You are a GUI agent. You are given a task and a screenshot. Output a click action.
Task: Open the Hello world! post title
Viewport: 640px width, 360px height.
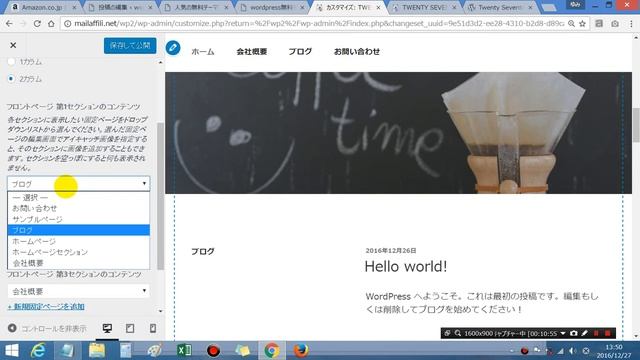pos(406,267)
